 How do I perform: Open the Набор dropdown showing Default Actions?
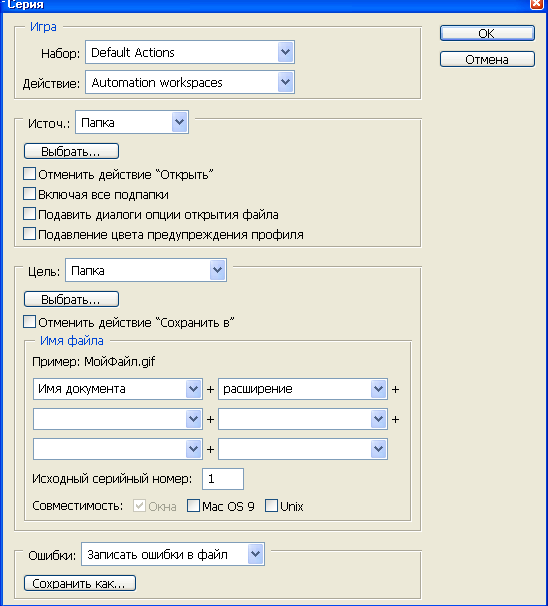click(x=190, y=52)
